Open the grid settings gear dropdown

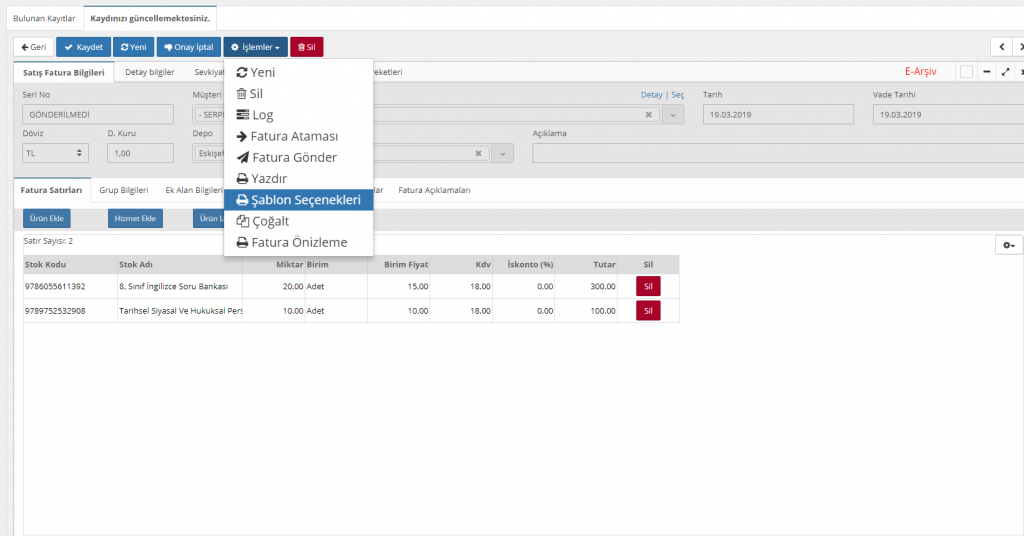[x=1009, y=245]
